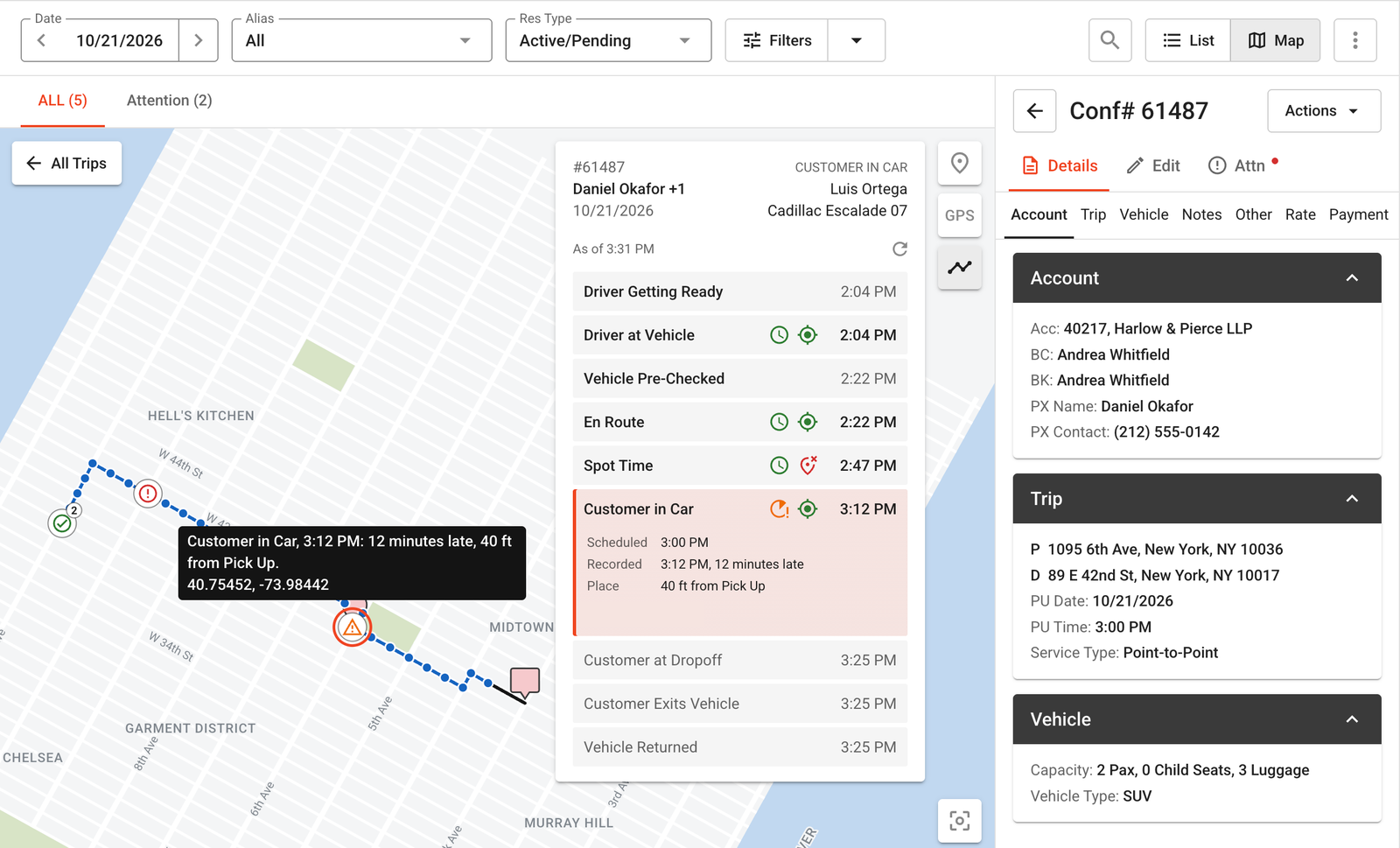Jump to the Vehicle details section
The height and width of the screenshot is (848, 1400).
pos(1144,214)
